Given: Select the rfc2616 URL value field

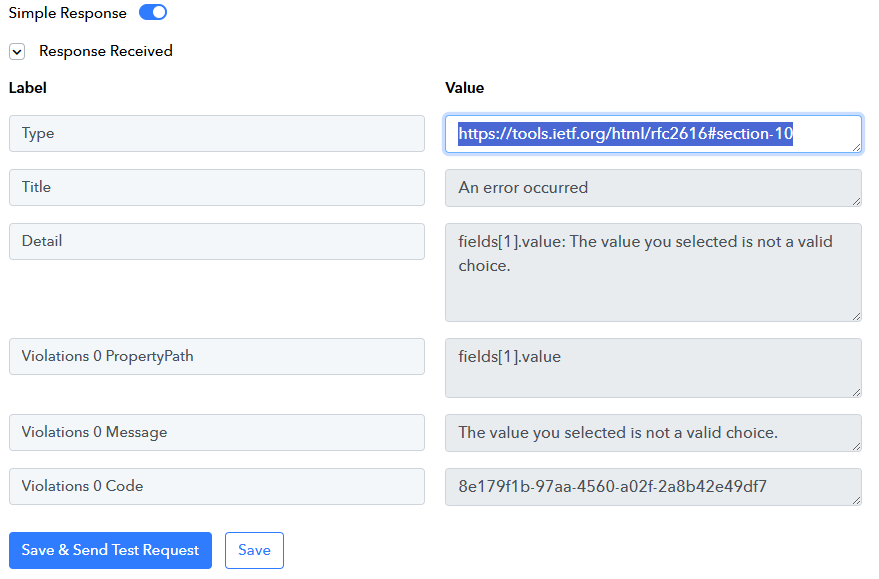Looking at the screenshot, I should (653, 134).
